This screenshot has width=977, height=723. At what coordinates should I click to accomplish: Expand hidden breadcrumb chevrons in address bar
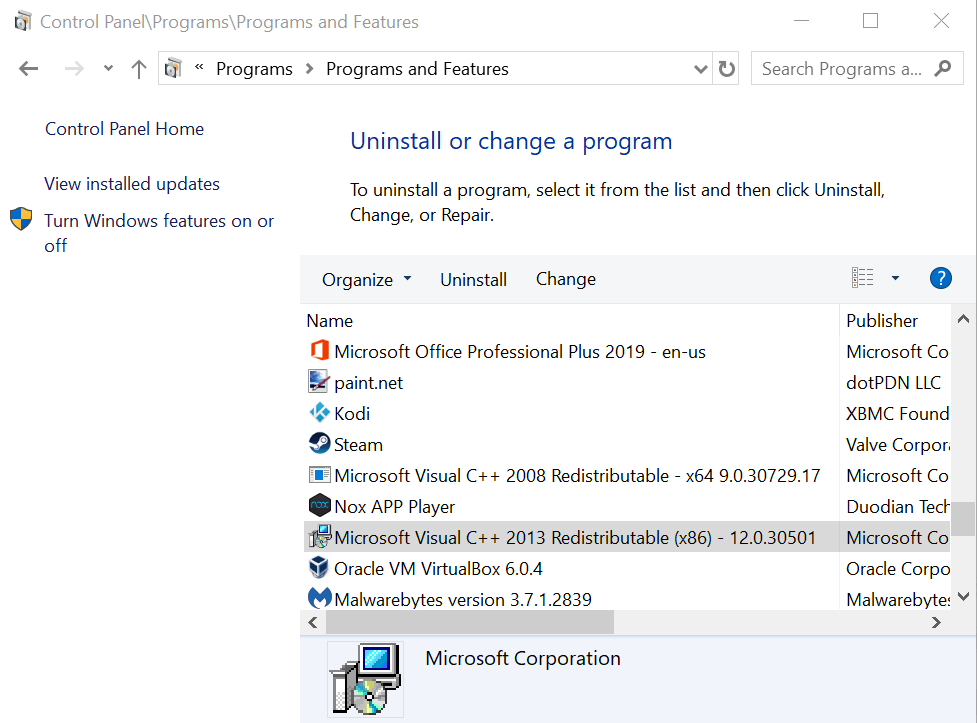(x=199, y=67)
